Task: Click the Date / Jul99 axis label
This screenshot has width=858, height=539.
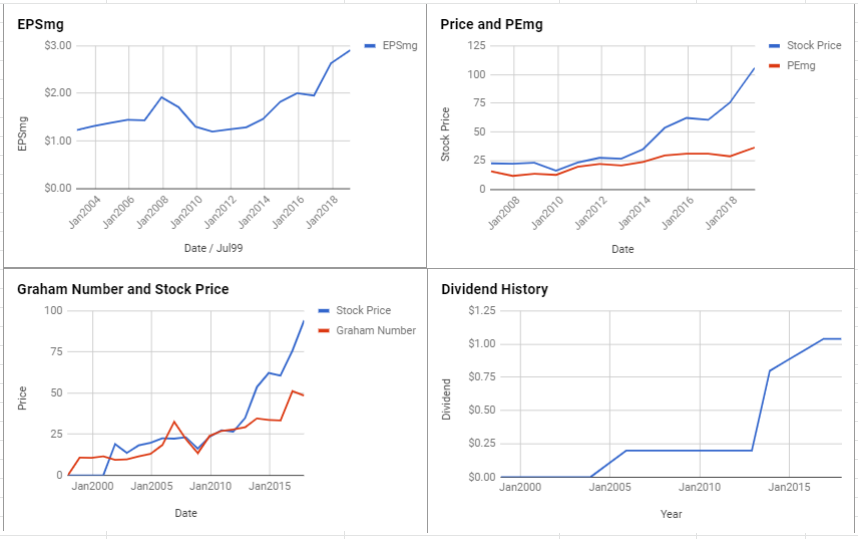Action: [x=213, y=248]
